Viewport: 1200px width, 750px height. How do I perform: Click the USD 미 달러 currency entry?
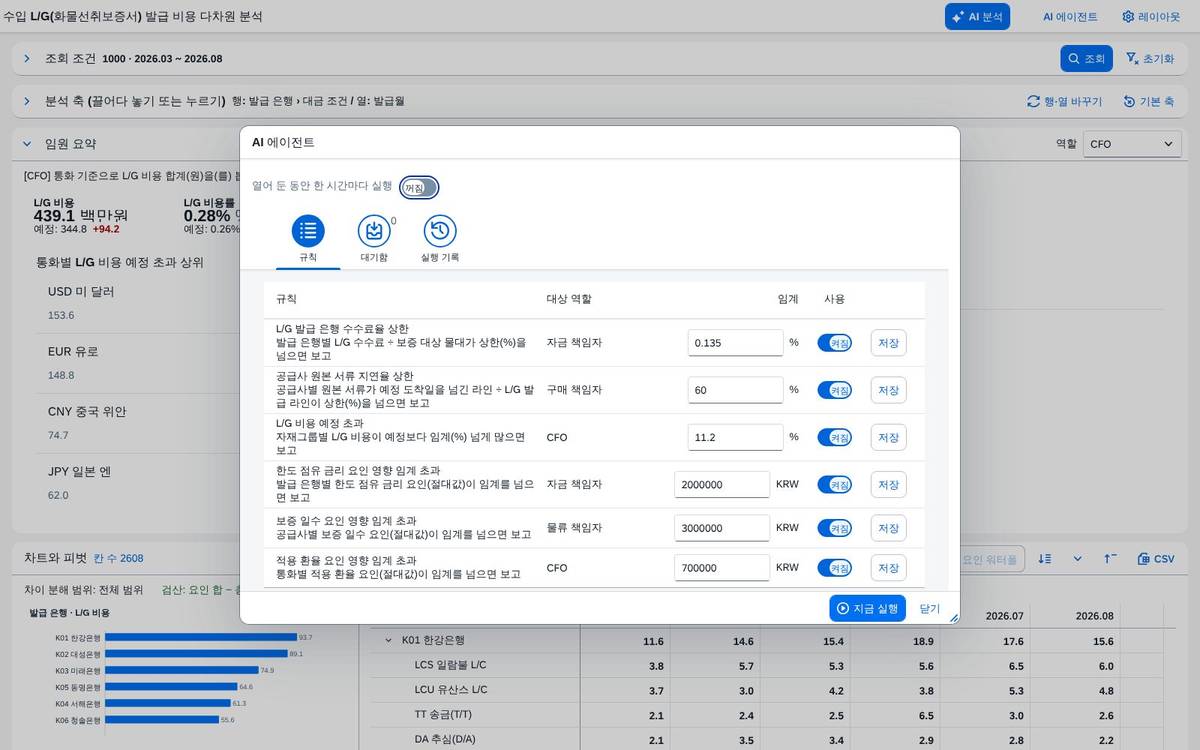(81, 292)
